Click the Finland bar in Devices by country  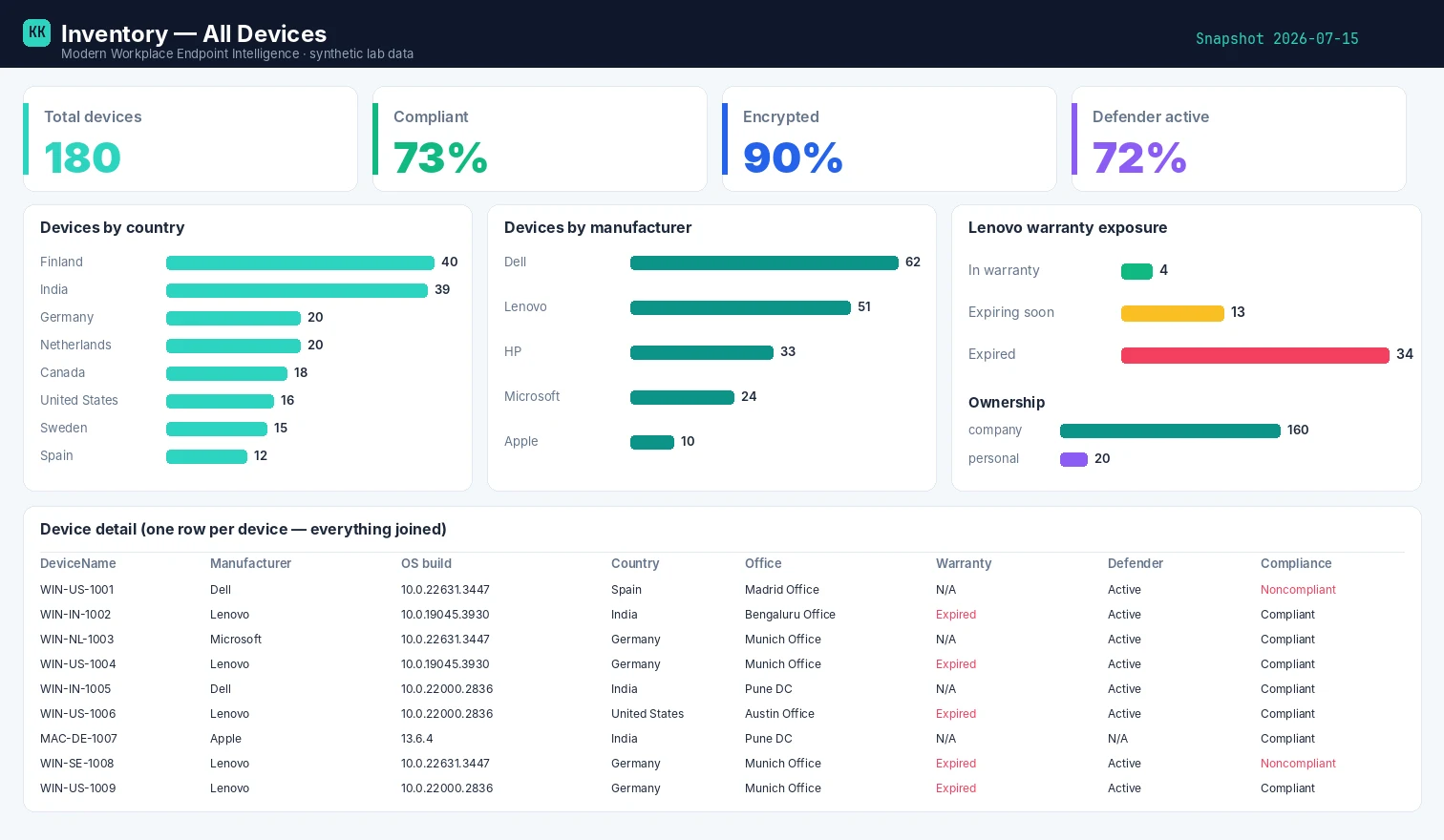tap(300, 262)
